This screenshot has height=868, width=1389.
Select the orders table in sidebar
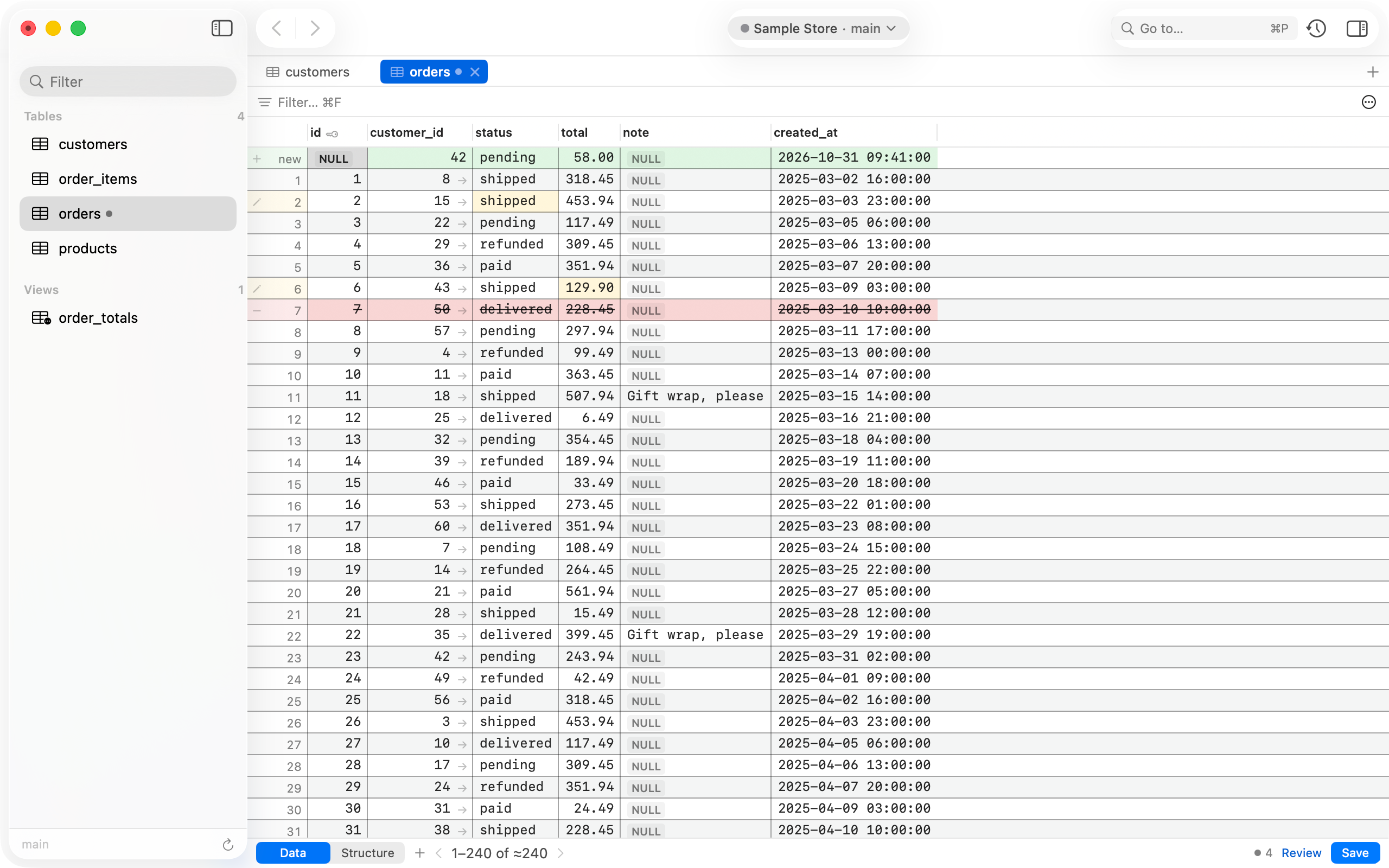click(128, 214)
